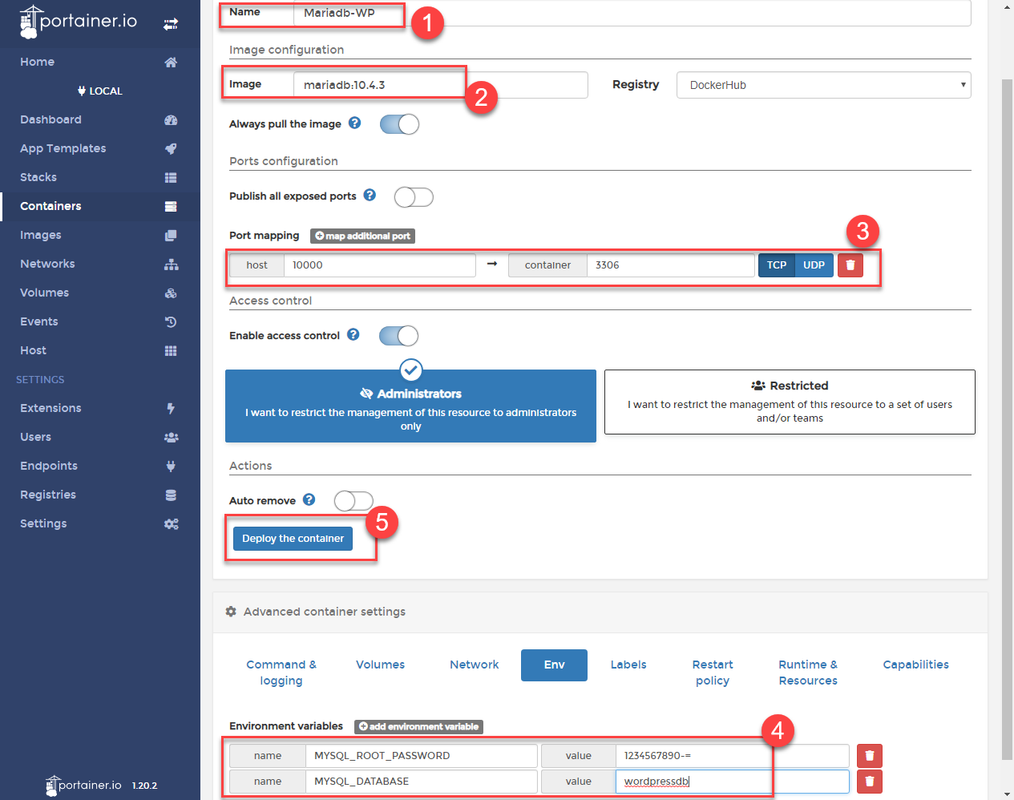The height and width of the screenshot is (800, 1014).
Task: Enable Publish all exposed ports switch
Action: pyautogui.click(x=413, y=197)
